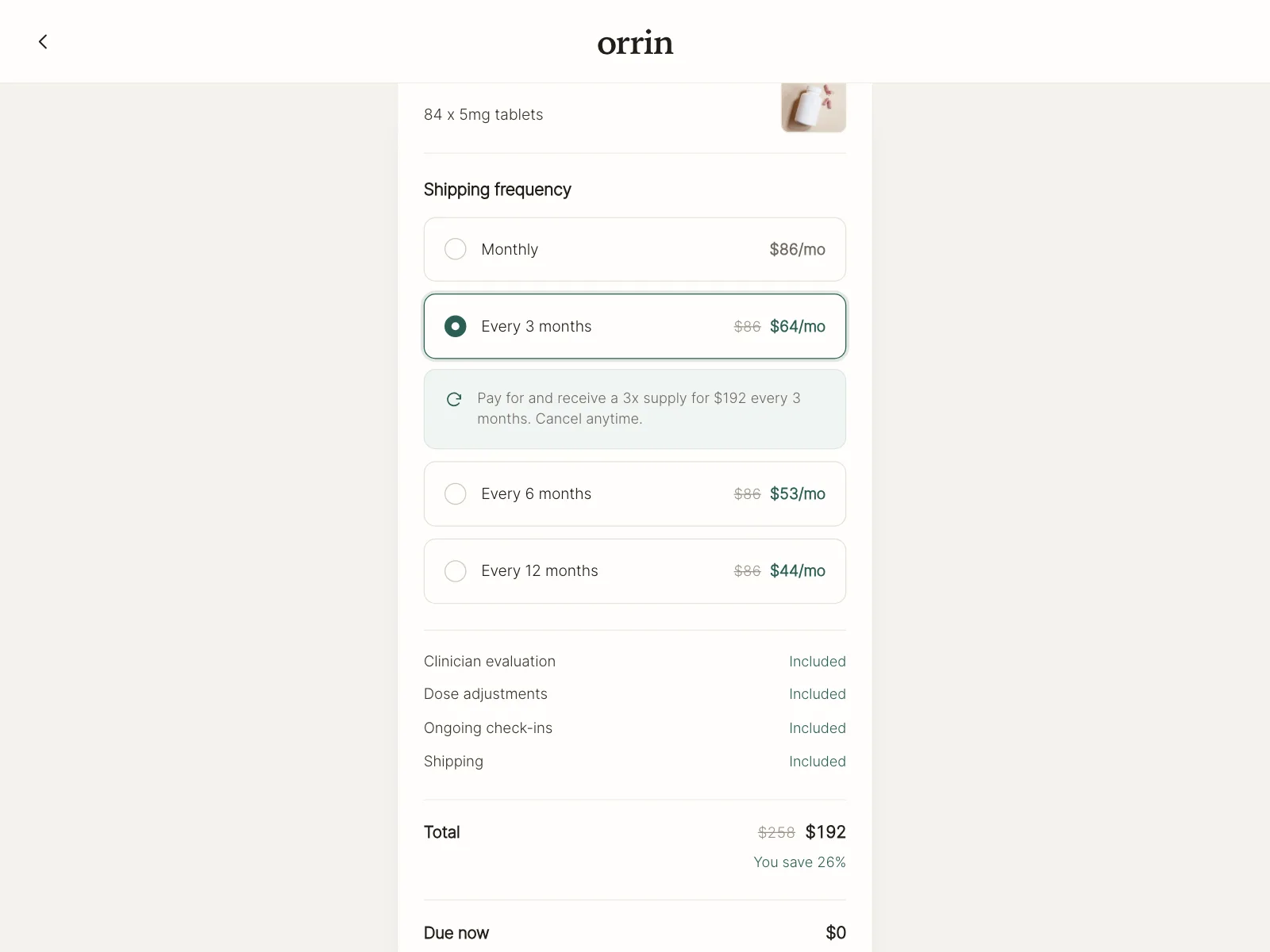The height and width of the screenshot is (952, 1270).
Task: Click the Every 6 months label
Action: [537, 493]
